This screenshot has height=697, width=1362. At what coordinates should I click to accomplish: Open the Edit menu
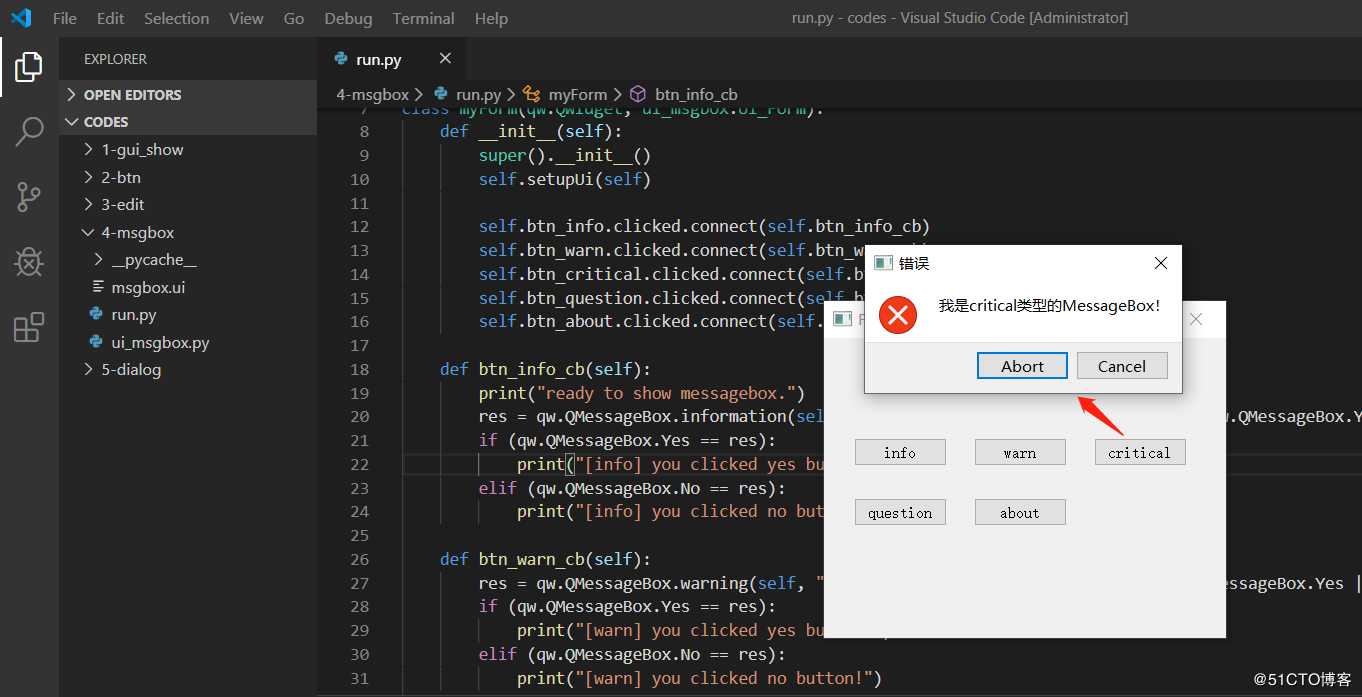pyautogui.click(x=111, y=18)
